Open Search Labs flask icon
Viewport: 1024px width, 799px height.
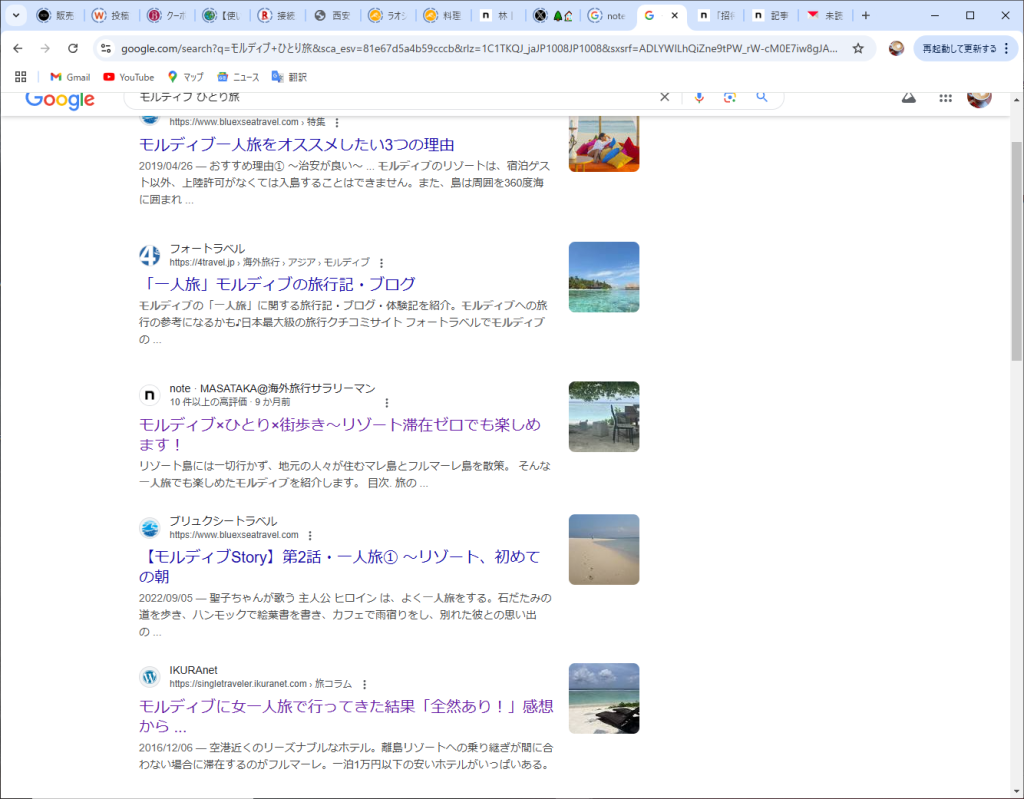click(x=909, y=98)
